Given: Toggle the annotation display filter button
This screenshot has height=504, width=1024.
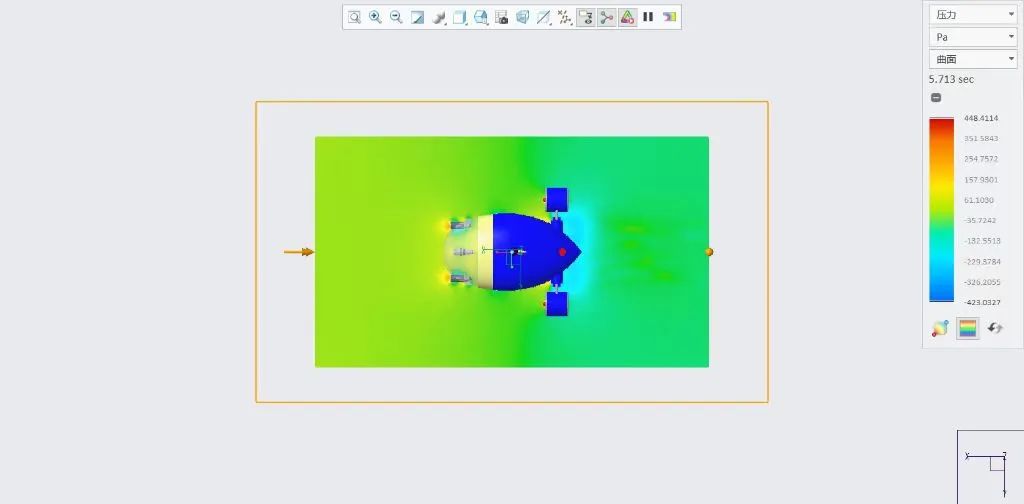Looking at the screenshot, I should [586, 17].
